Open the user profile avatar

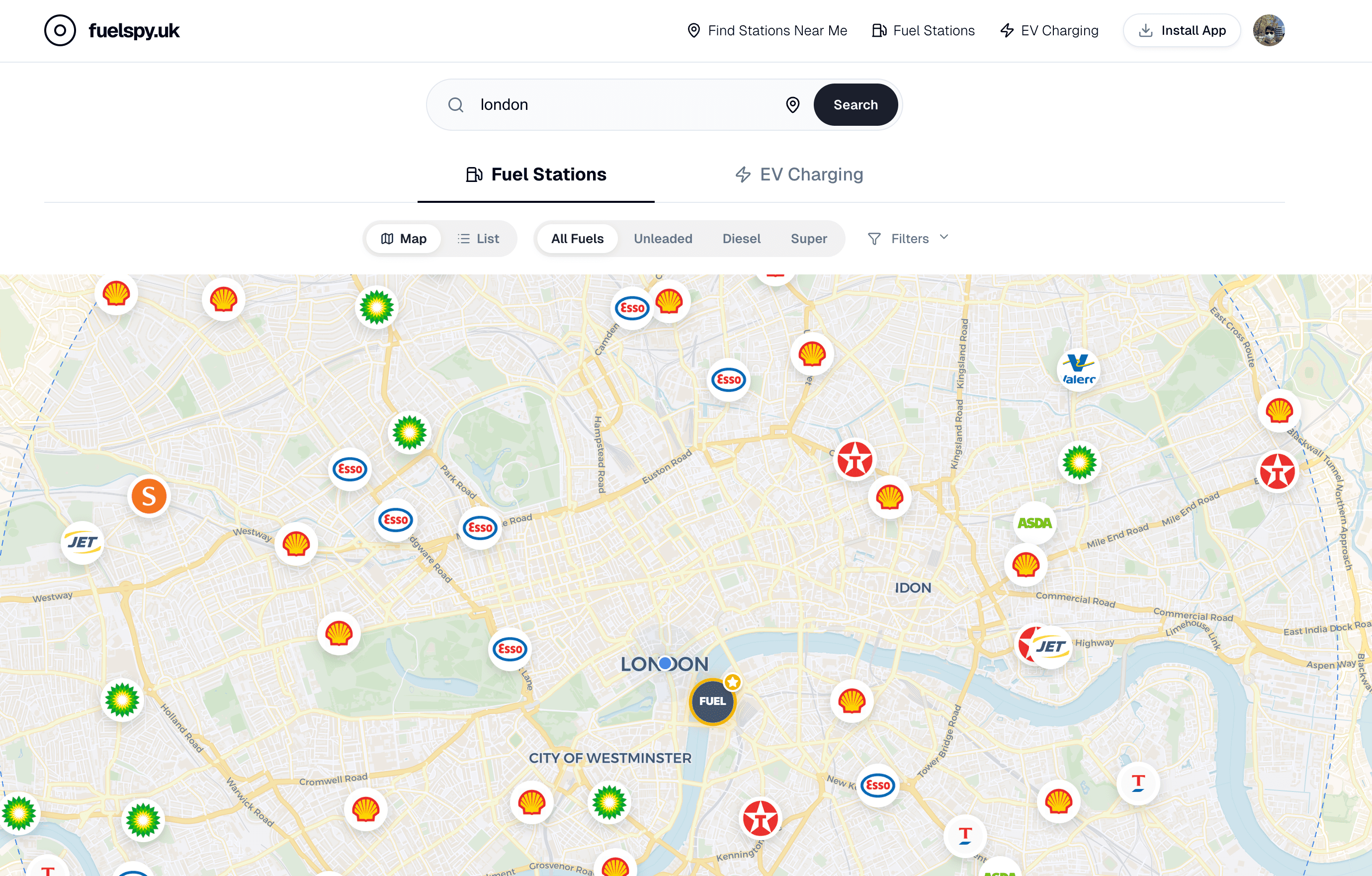click(x=1268, y=30)
